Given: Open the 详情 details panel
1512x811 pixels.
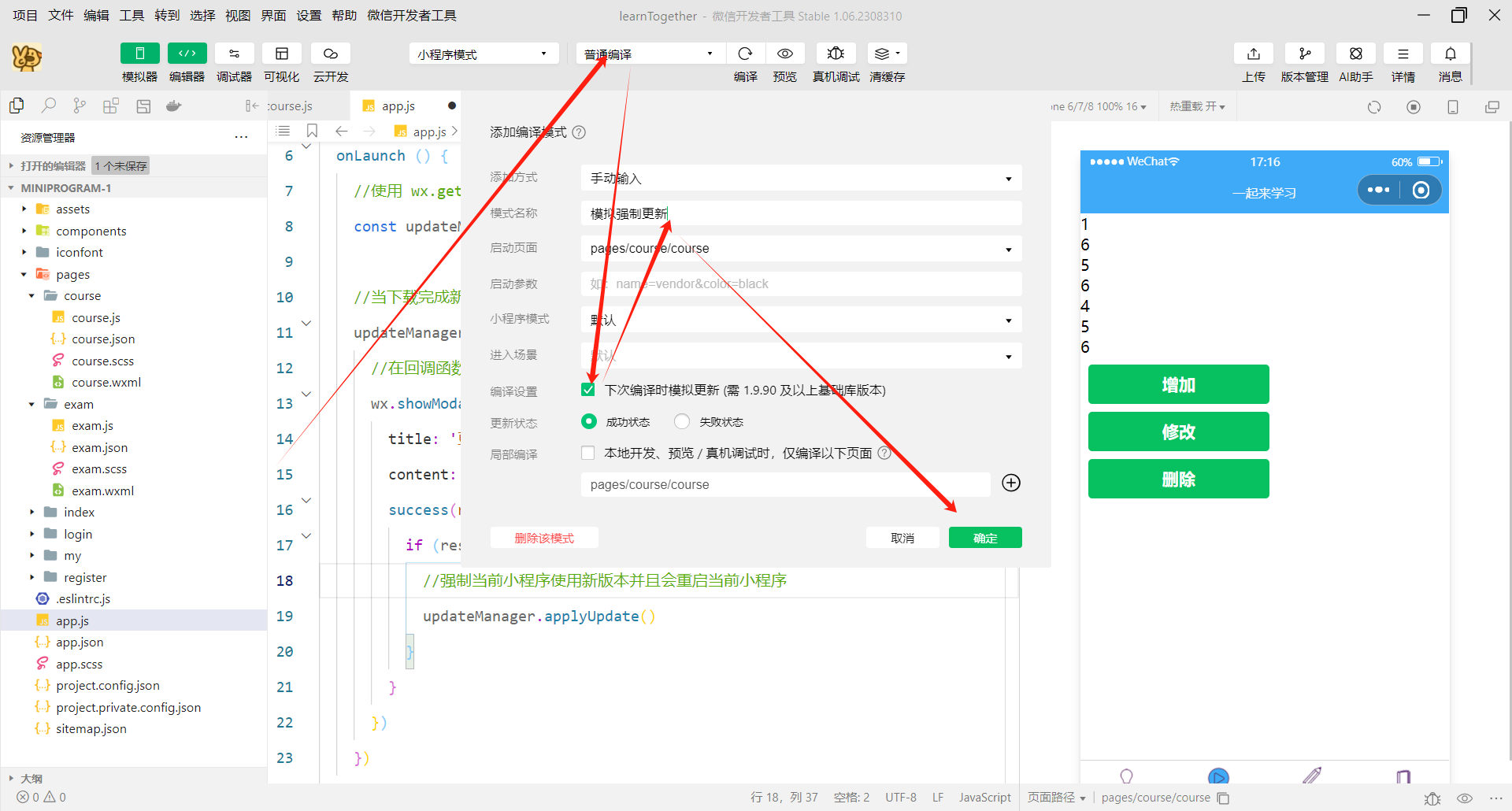Looking at the screenshot, I should (x=1403, y=54).
